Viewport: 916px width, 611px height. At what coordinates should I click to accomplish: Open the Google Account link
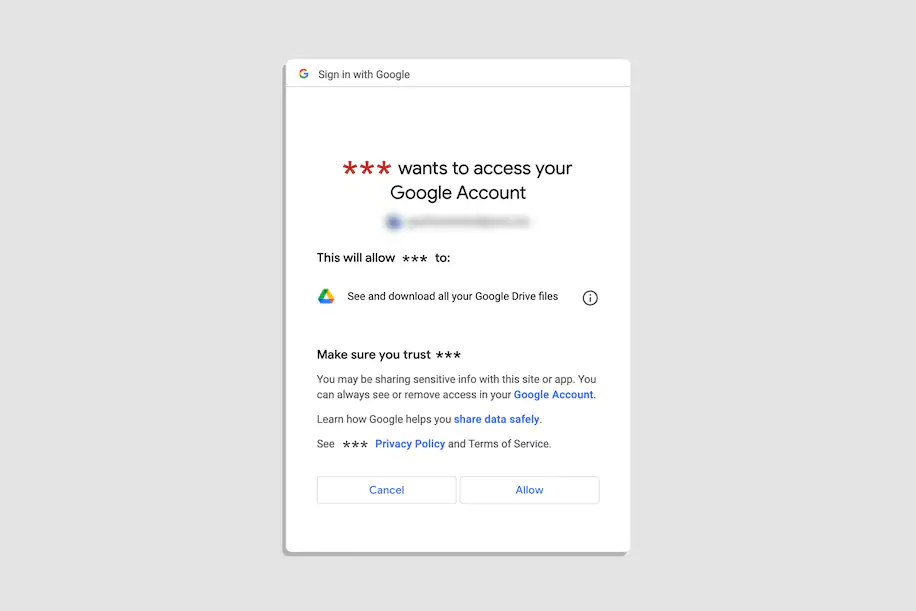[553, 394]
